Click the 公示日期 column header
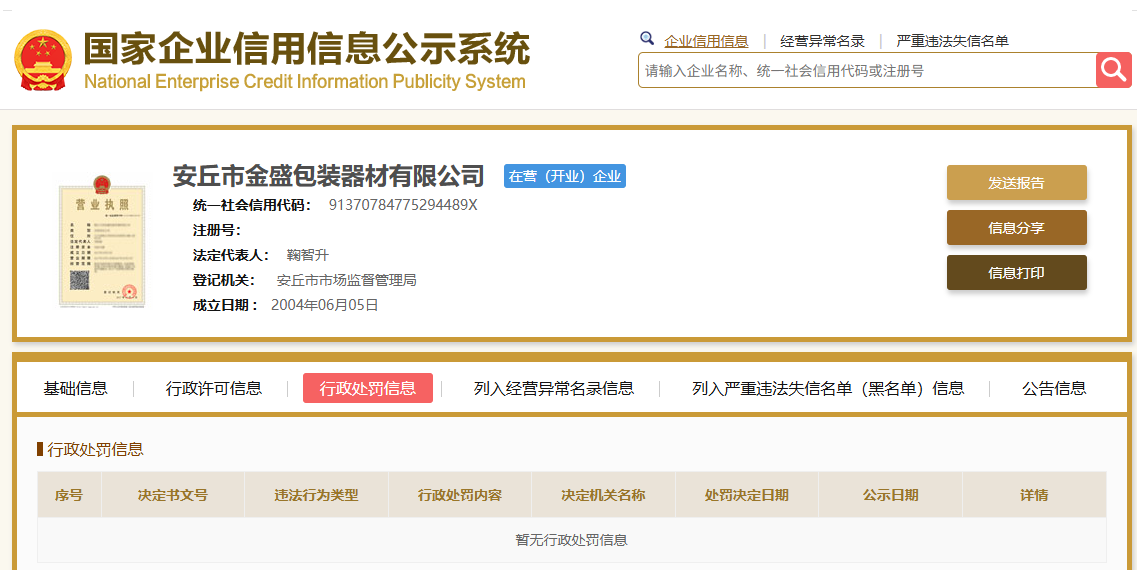The height and width of the screenshot is (570, 1137). point(890,495)
